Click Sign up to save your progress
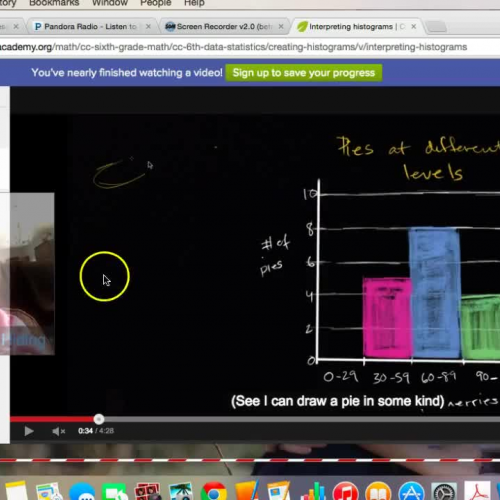This screenshot has height=500, width=500. [x=304, y=73]
